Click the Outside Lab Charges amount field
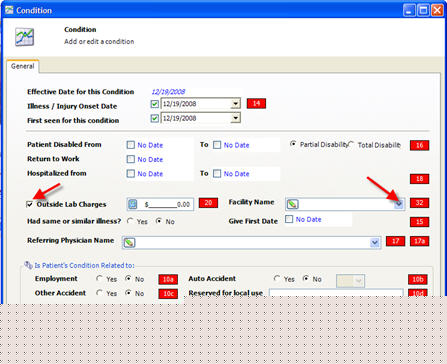The height and width of the screenshot is (364, 447). pos(160,204)
